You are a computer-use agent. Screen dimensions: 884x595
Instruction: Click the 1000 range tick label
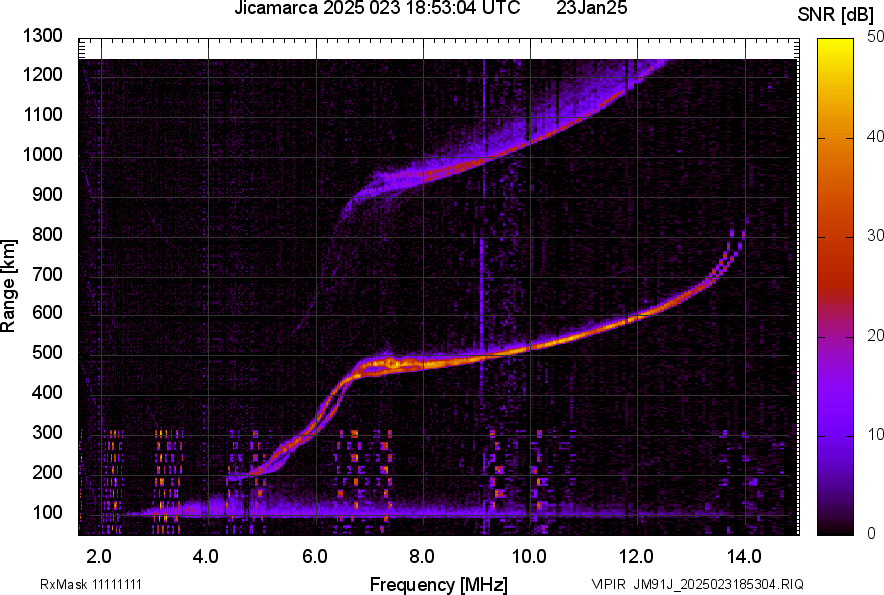click(42, 154)
